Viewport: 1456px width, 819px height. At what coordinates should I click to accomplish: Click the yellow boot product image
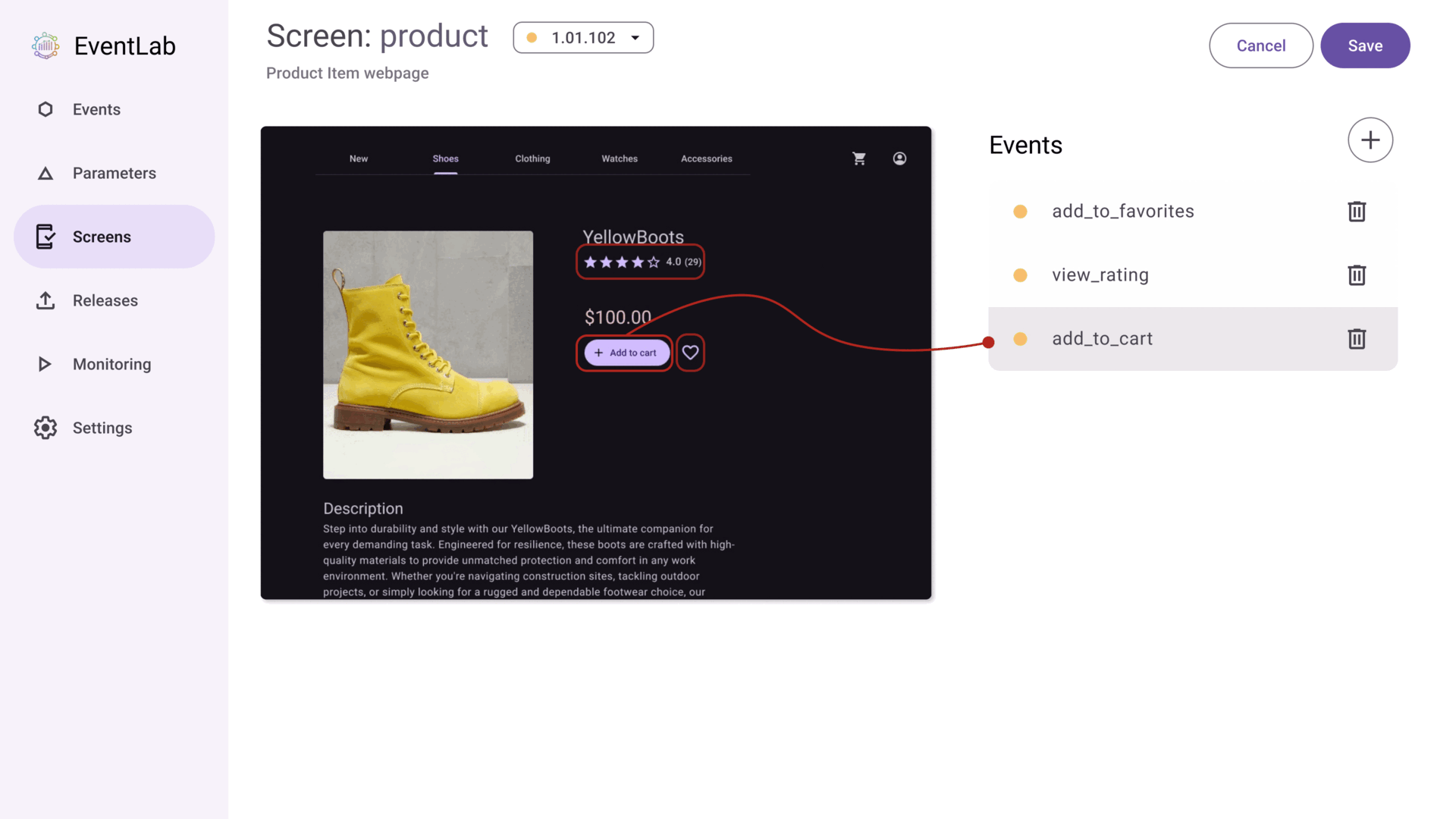pos(428,355)
